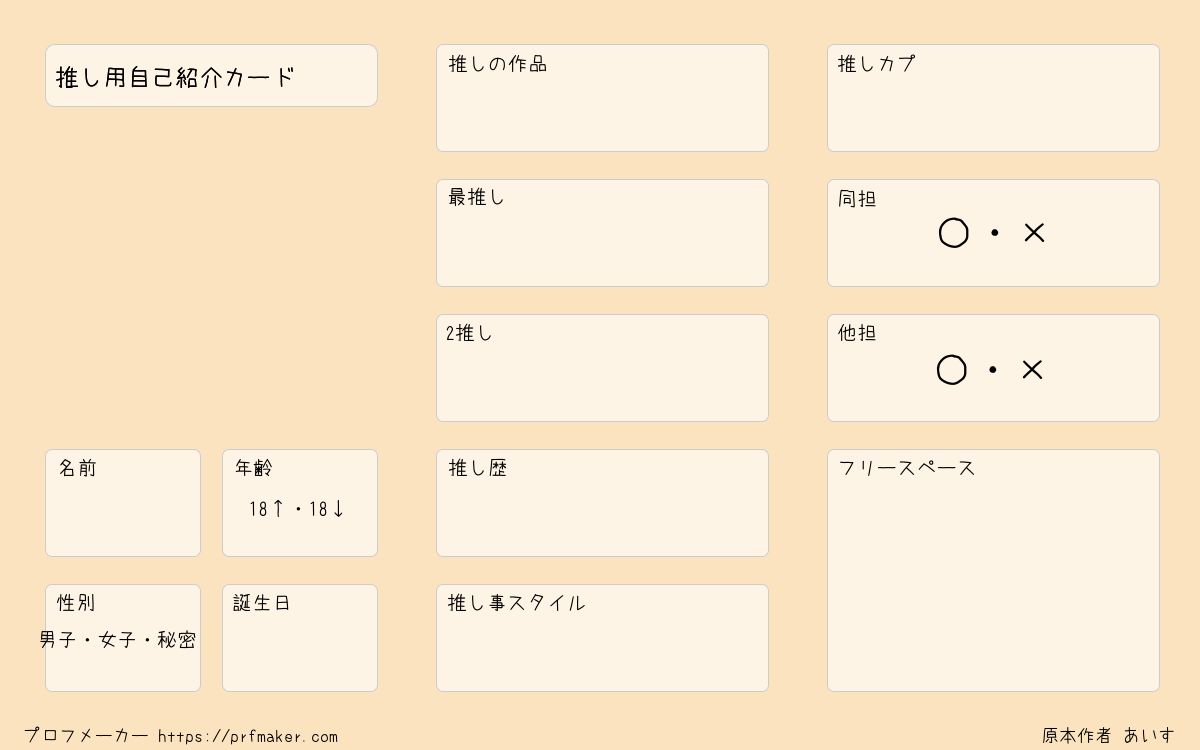The height and width of the screenshot is (750, 1200).
Task: Click the 推しカプ box
Action: pyautogui.click(x=993, y=98)
